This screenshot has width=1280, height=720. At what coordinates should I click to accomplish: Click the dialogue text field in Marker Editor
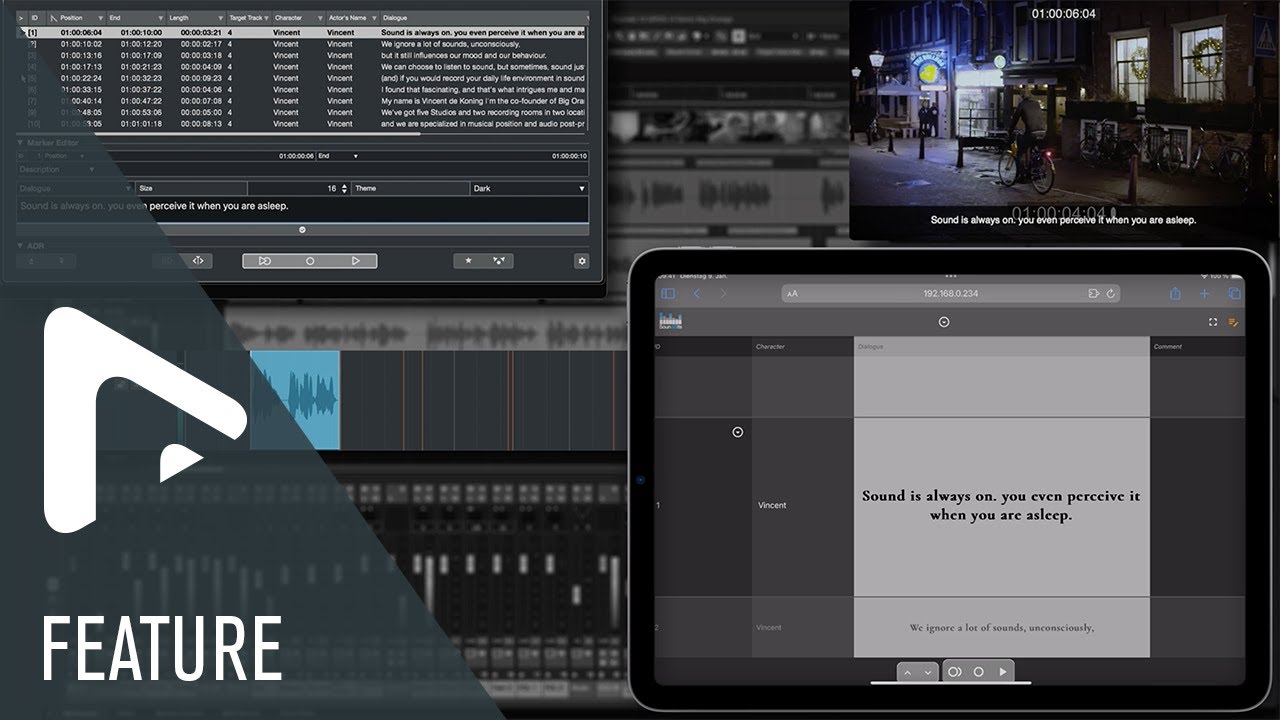pos(302,208)
